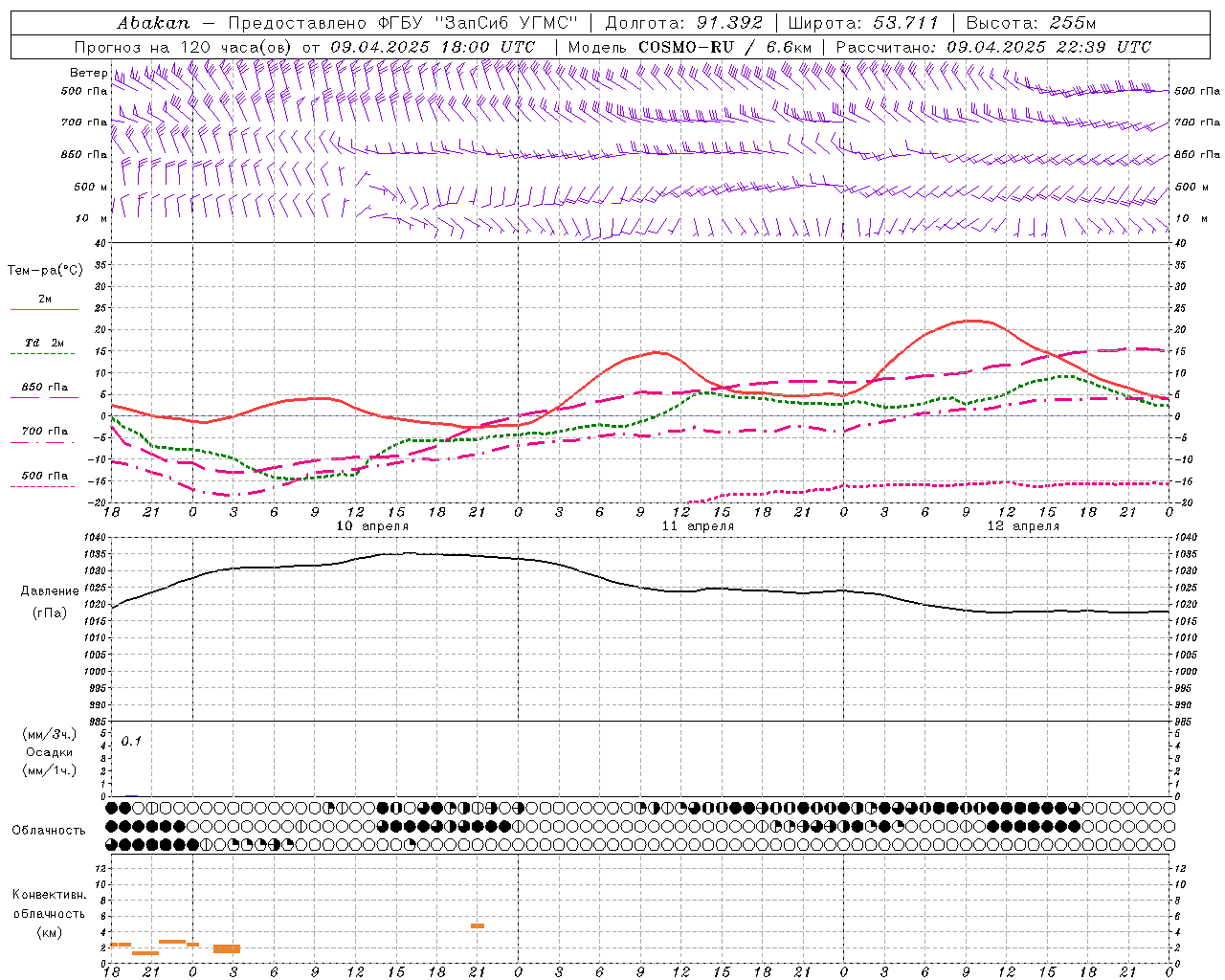Click the "Тем-ра(°C)" temperature label
The height and width of the screenshot is (980, 1225).
coord(45,271)
